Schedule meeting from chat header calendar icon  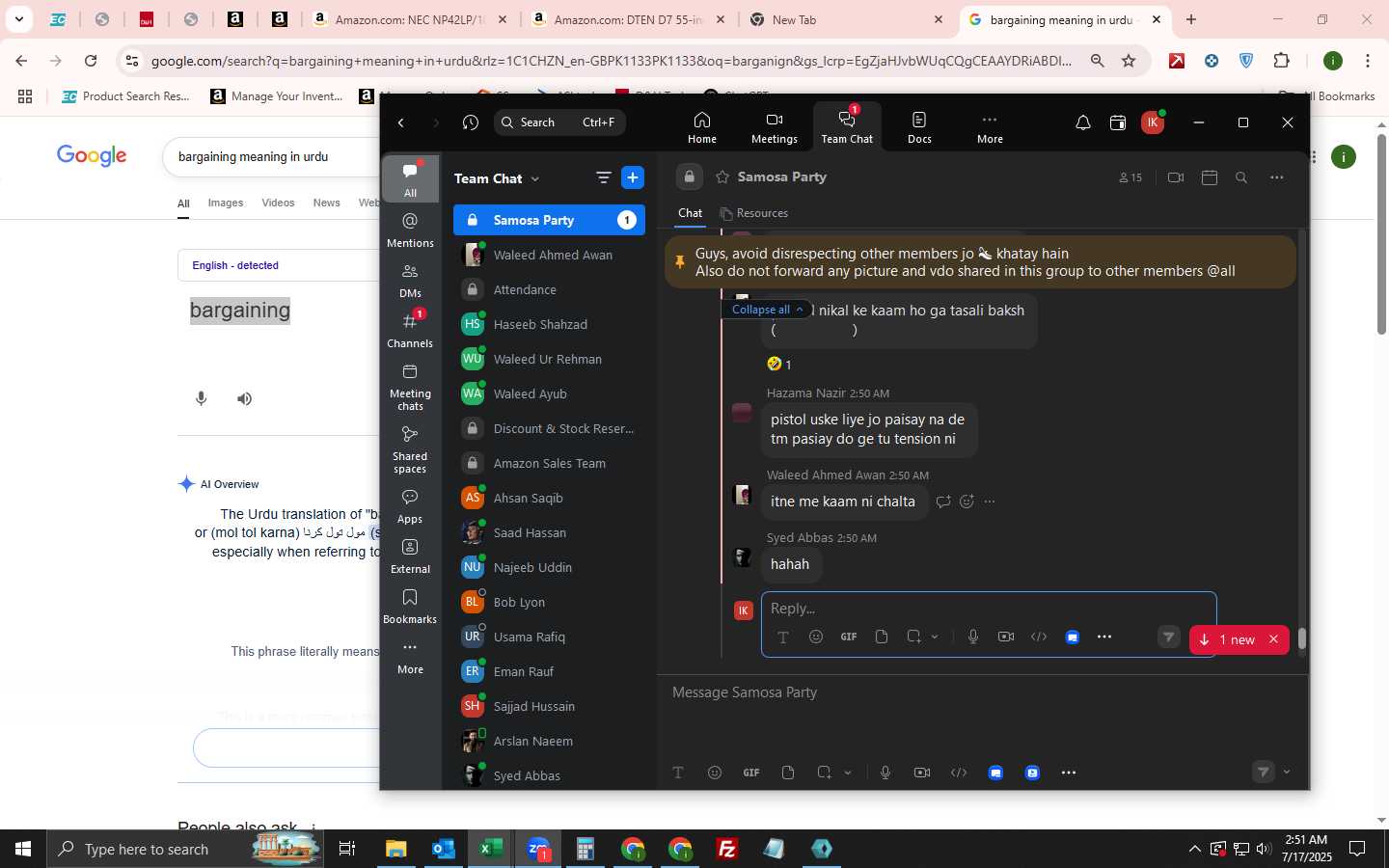[1210, 177]
